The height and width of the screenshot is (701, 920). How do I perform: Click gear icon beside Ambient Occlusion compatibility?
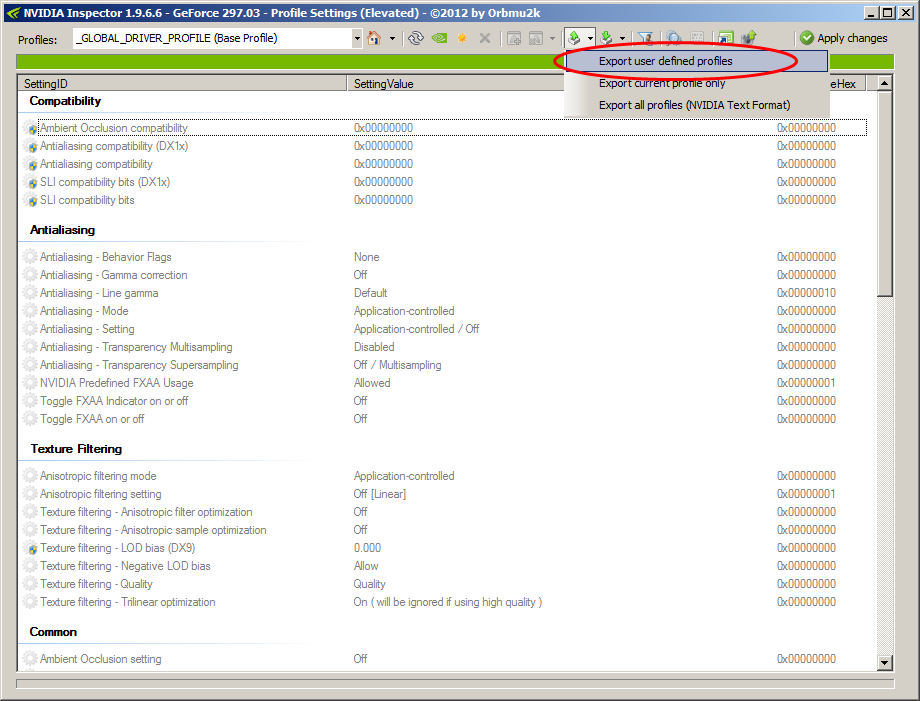coord(31,128)
